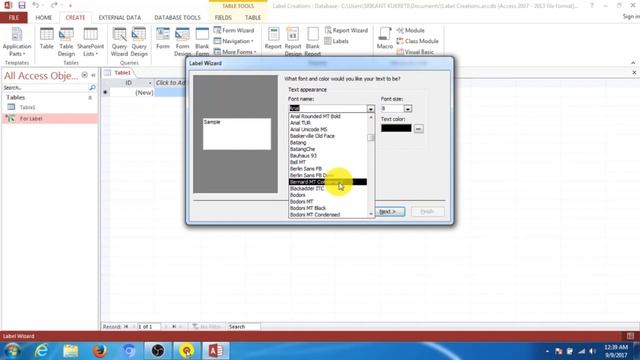Select Arial Rounded MT Bold font
Viewport: 640px width, 360px height.
(328, 116)
